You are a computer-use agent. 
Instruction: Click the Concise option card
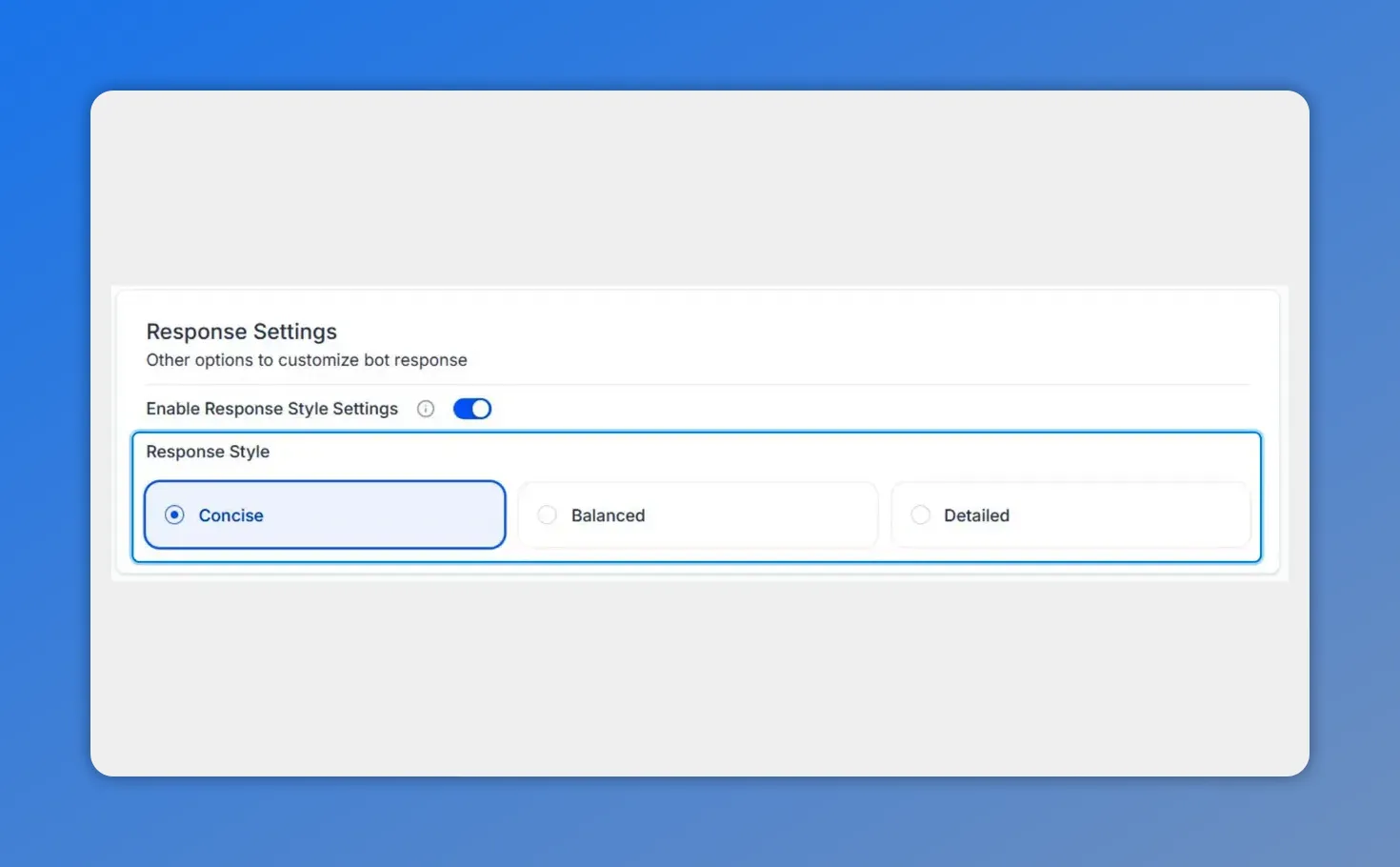[x=324, y=514]
